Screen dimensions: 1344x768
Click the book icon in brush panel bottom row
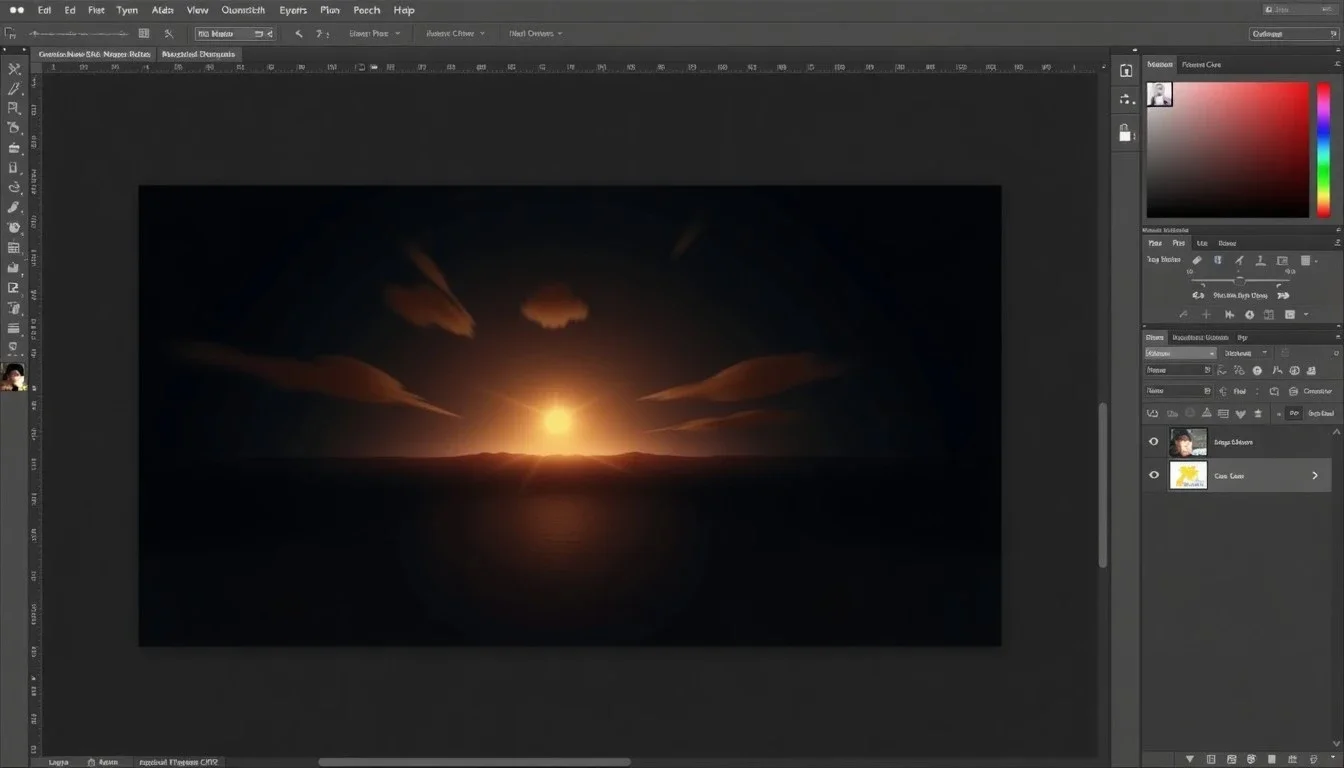click(1268, 314)
